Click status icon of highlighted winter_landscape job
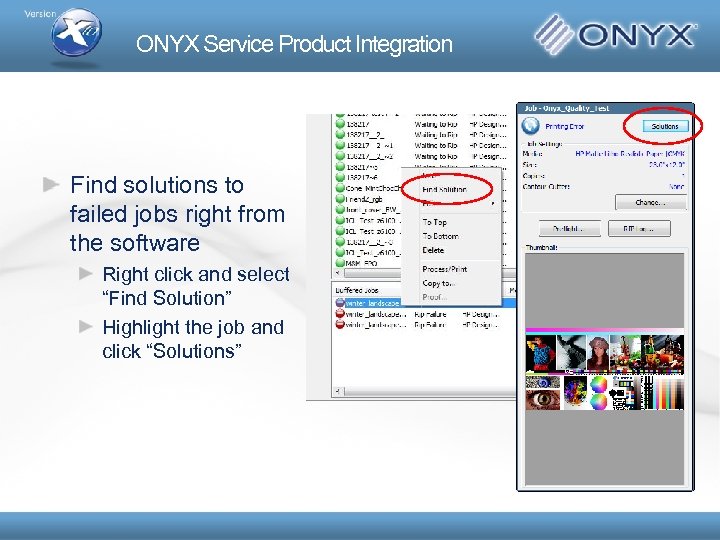The height and width of the screenshot is (540, 720). pos(340,303)
